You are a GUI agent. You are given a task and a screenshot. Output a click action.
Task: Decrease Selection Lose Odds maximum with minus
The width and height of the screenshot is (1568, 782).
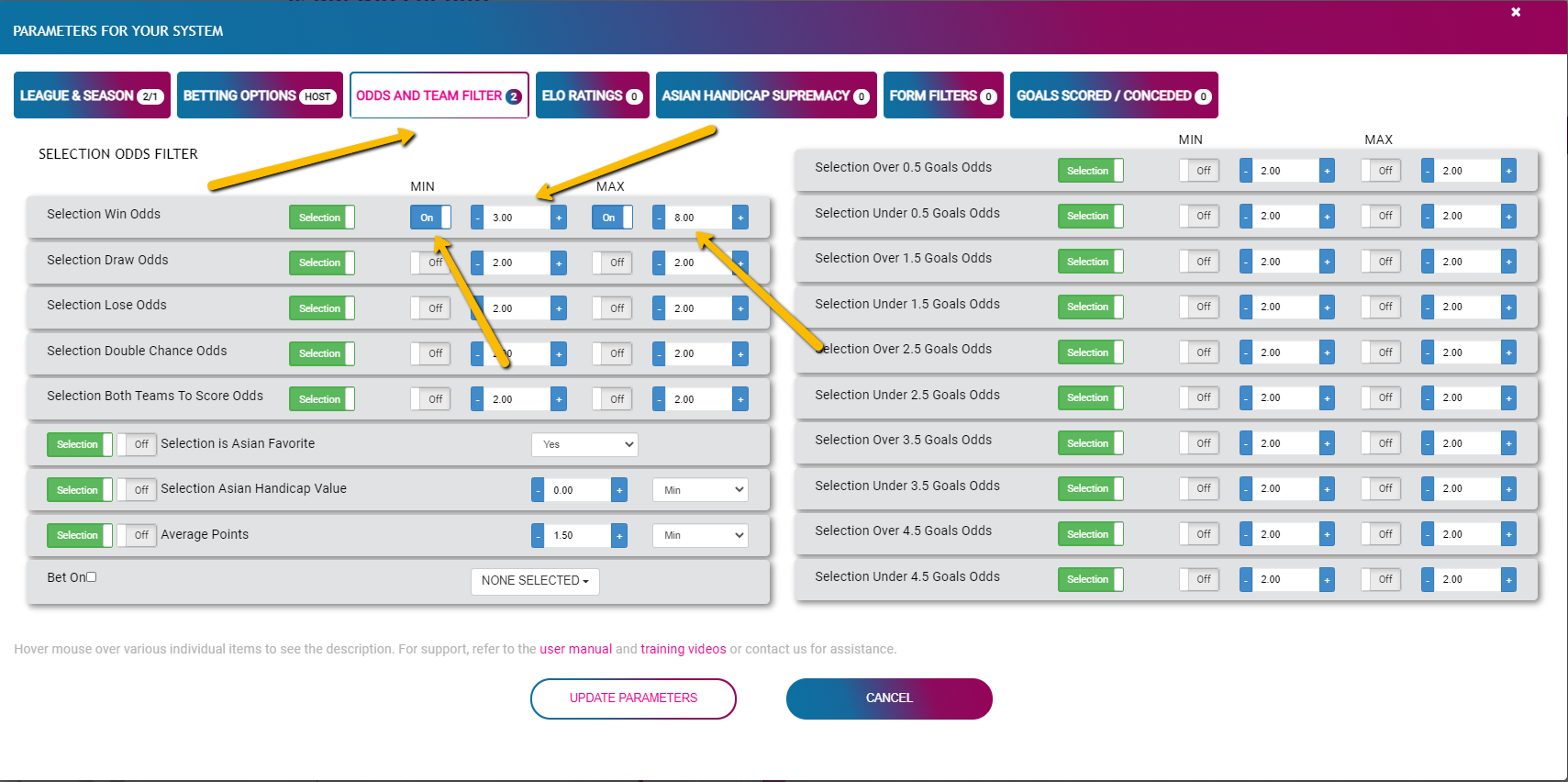[x=659, y=308]
